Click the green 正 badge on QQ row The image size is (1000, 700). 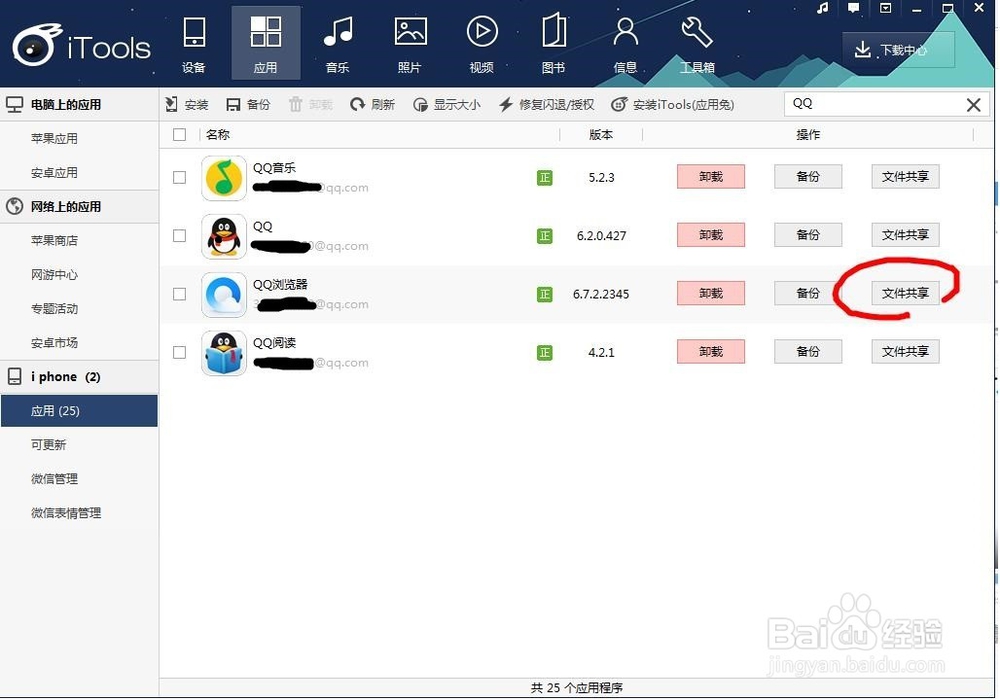coord(545,236)
